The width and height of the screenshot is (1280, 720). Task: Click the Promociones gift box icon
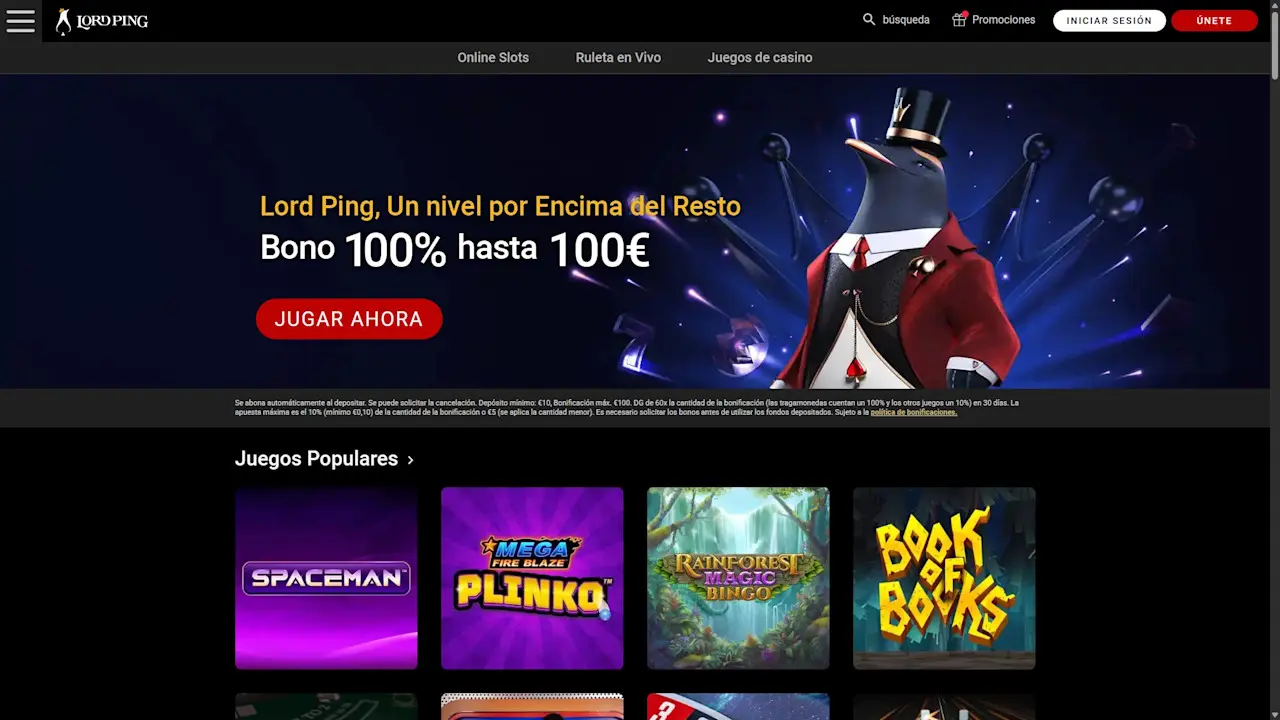pyautogui.click(x=959, y=20)
